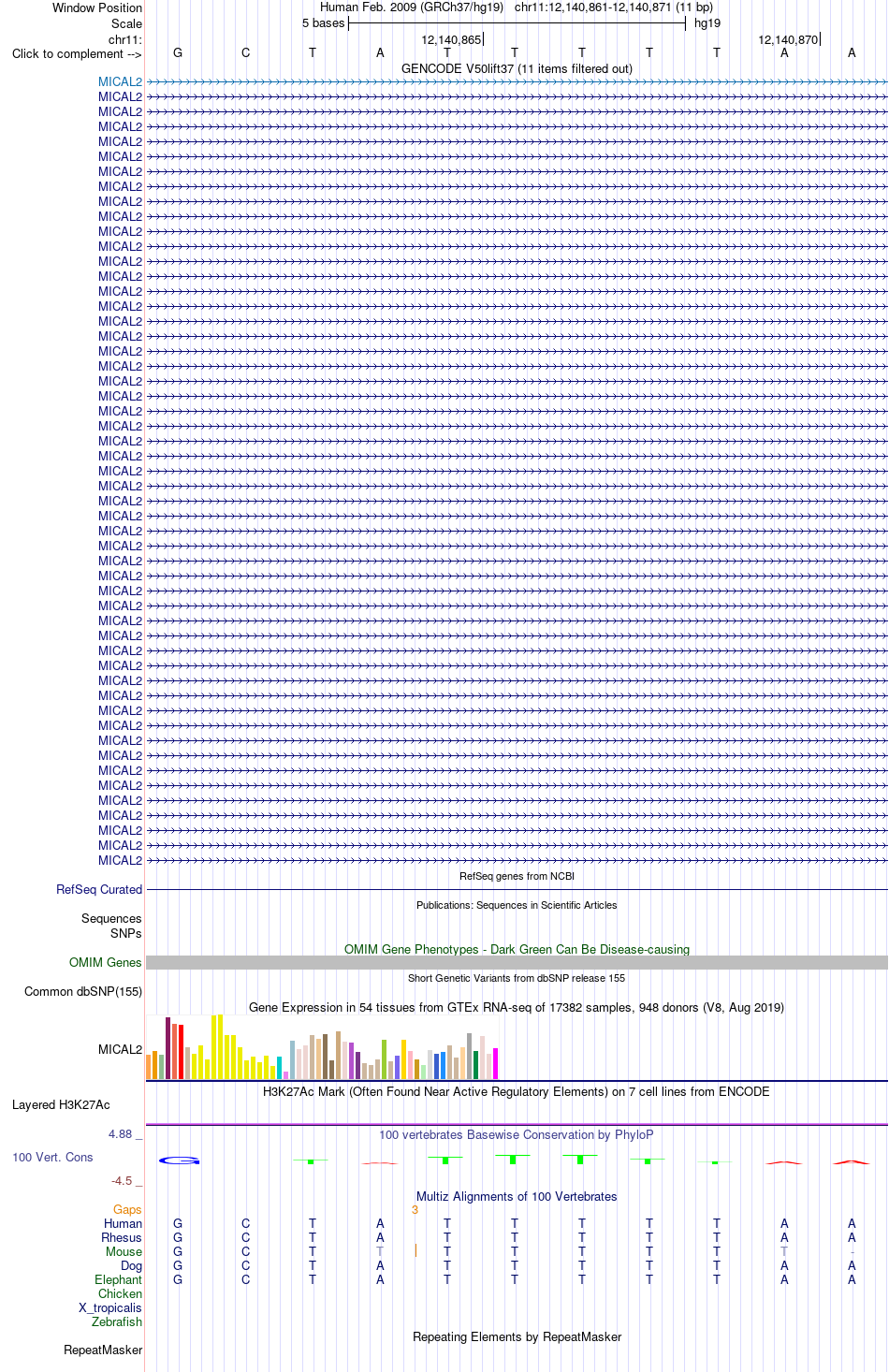Click the 'Click to complement -->' label
Image resolution: width=889 pixels, height=1372 pixels.
[77, 53]
